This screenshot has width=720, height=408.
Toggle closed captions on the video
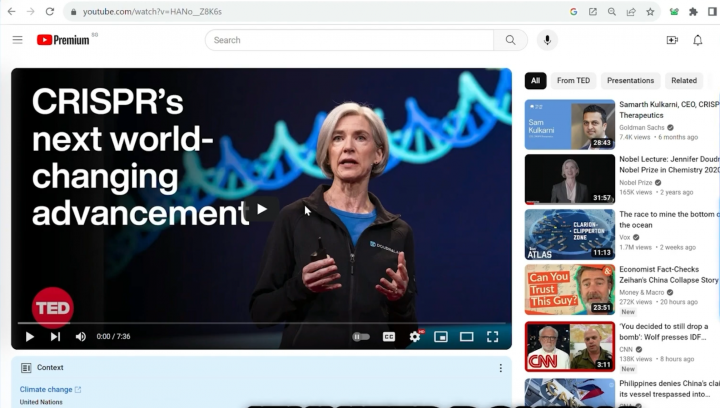(389, 337)
